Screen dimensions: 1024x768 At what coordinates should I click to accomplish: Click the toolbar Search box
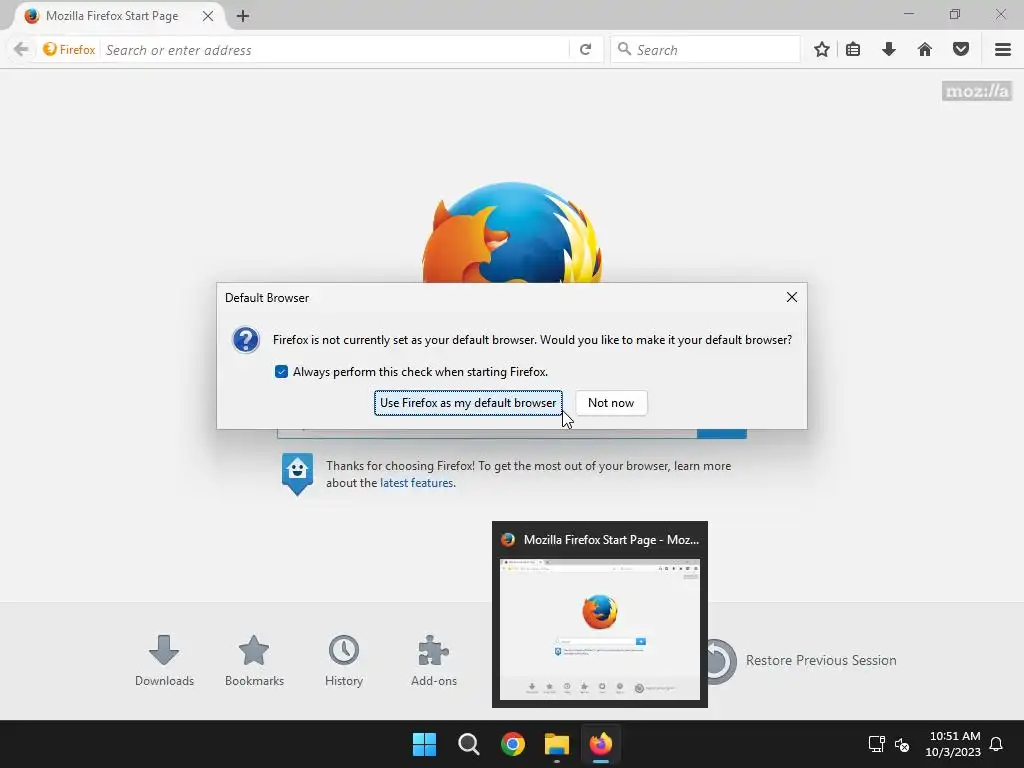coord(705,50)
